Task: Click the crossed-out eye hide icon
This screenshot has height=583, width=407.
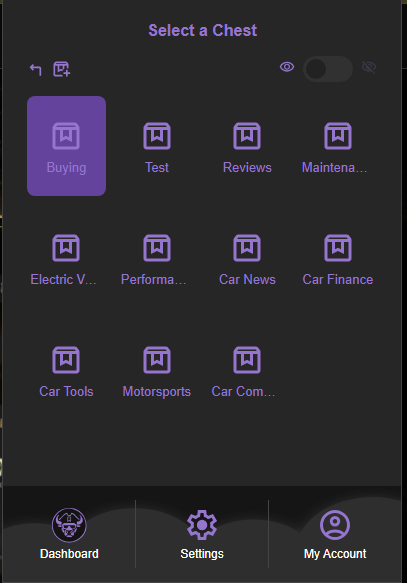Action: [369, 67]
